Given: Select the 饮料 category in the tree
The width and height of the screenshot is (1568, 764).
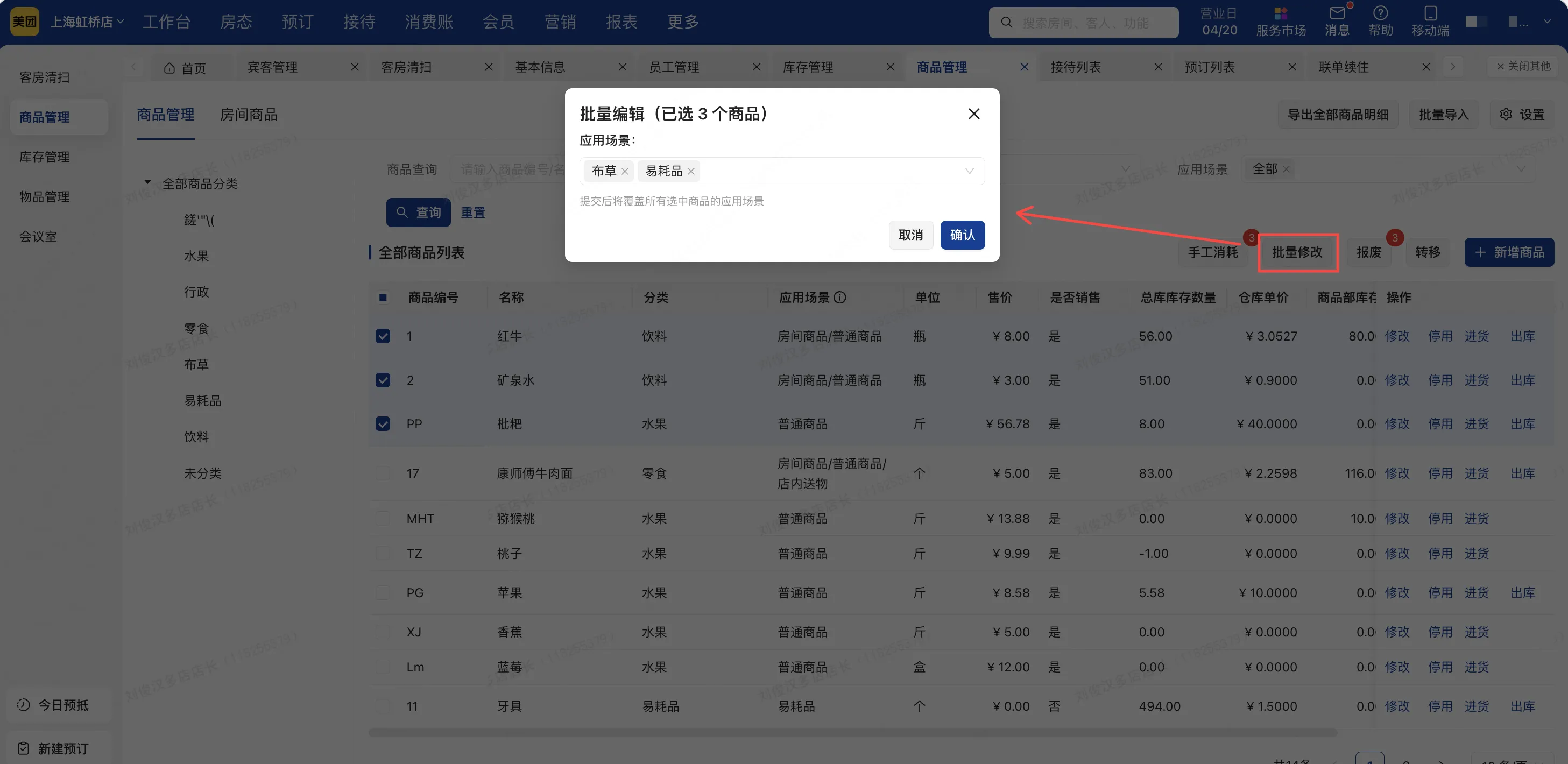Looking at the screenshot, I should [196, 436].
